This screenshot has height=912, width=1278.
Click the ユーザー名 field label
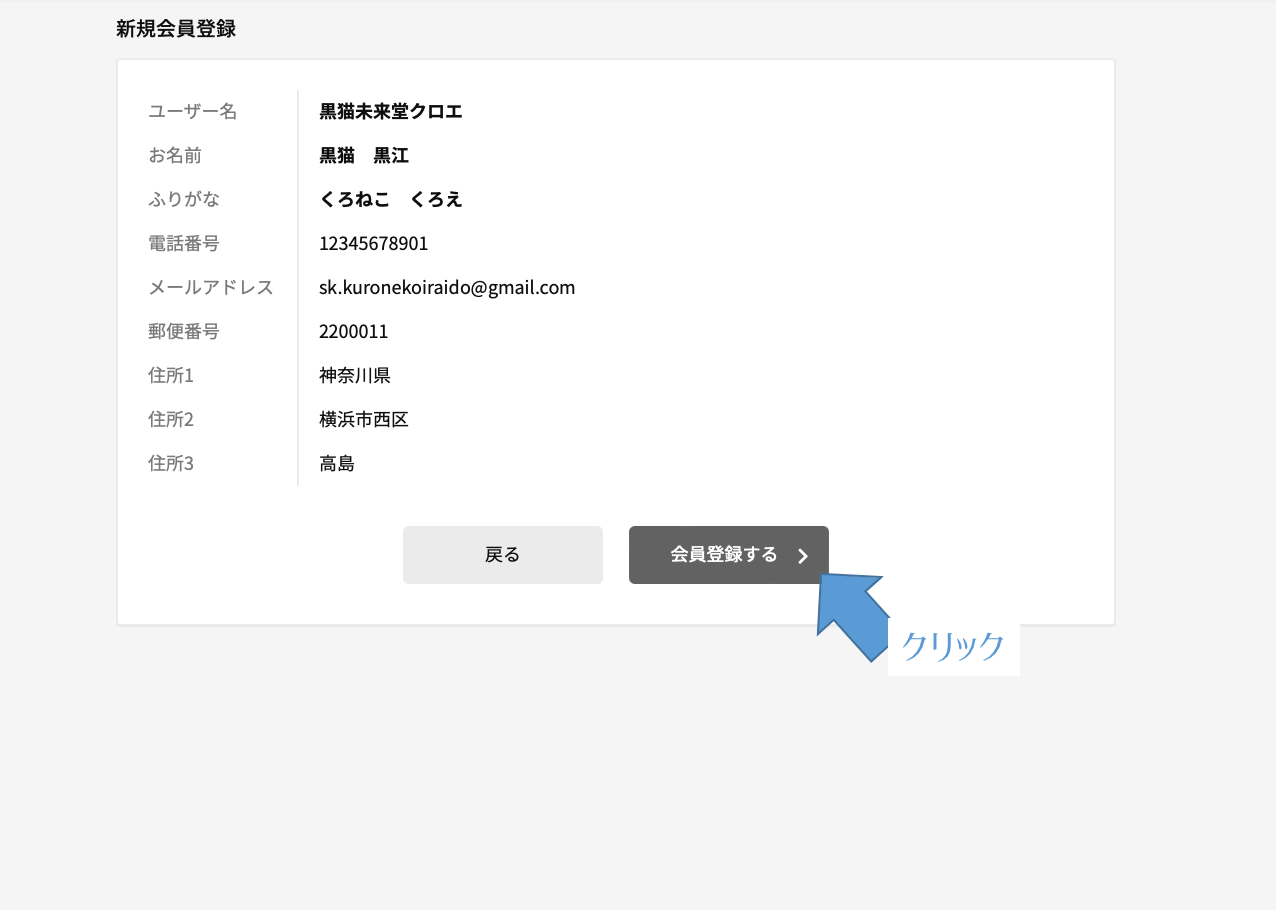pos(192,111)
